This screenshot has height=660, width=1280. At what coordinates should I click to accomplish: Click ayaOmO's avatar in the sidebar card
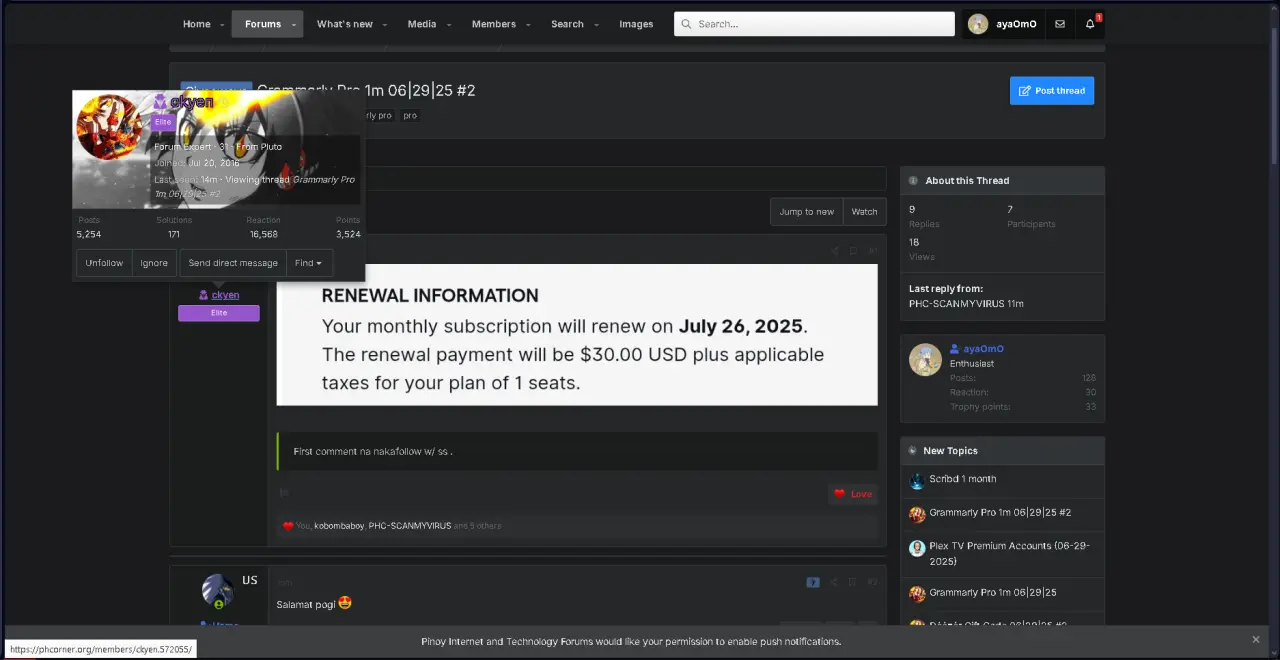coord(926,359)
